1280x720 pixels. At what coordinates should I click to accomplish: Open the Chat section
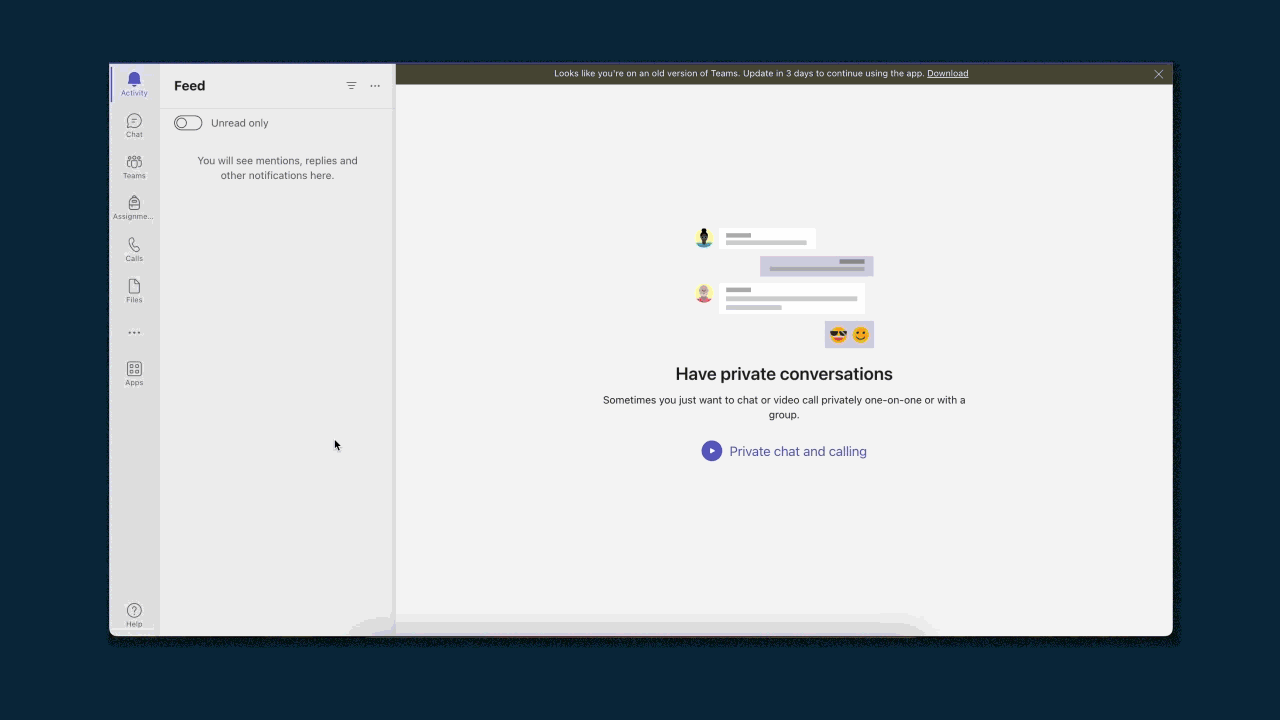134,126
